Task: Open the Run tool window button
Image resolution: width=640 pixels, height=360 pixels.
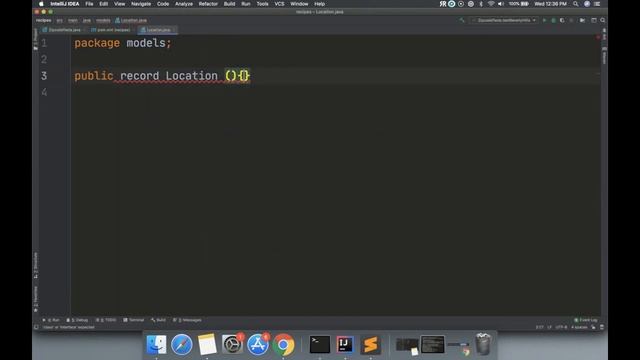Action: pos(51,320)
